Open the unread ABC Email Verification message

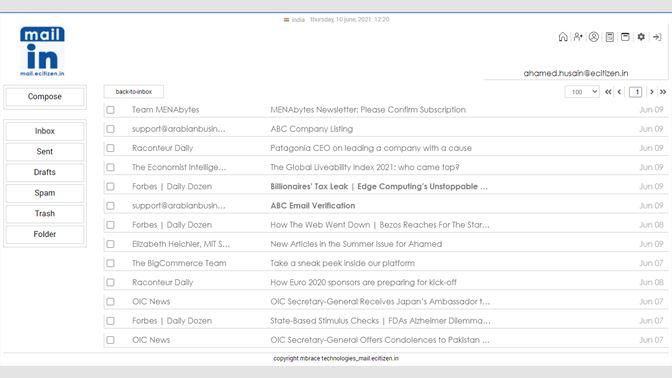(312, 206)
